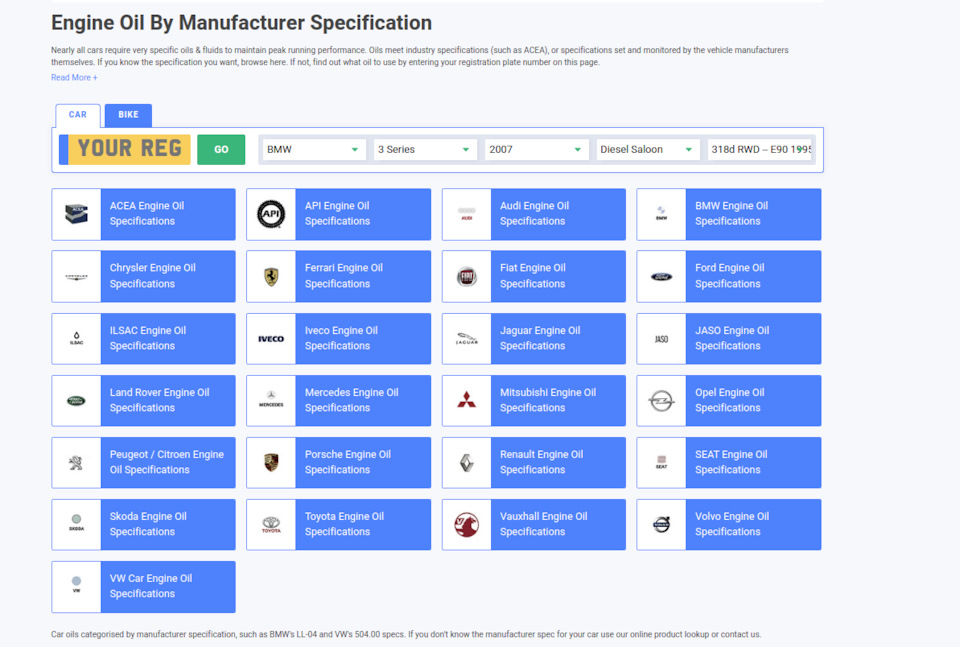960x647 pixels.
Task: Open Iveco Engine Oil Specifications
Action: coord(339,338)
